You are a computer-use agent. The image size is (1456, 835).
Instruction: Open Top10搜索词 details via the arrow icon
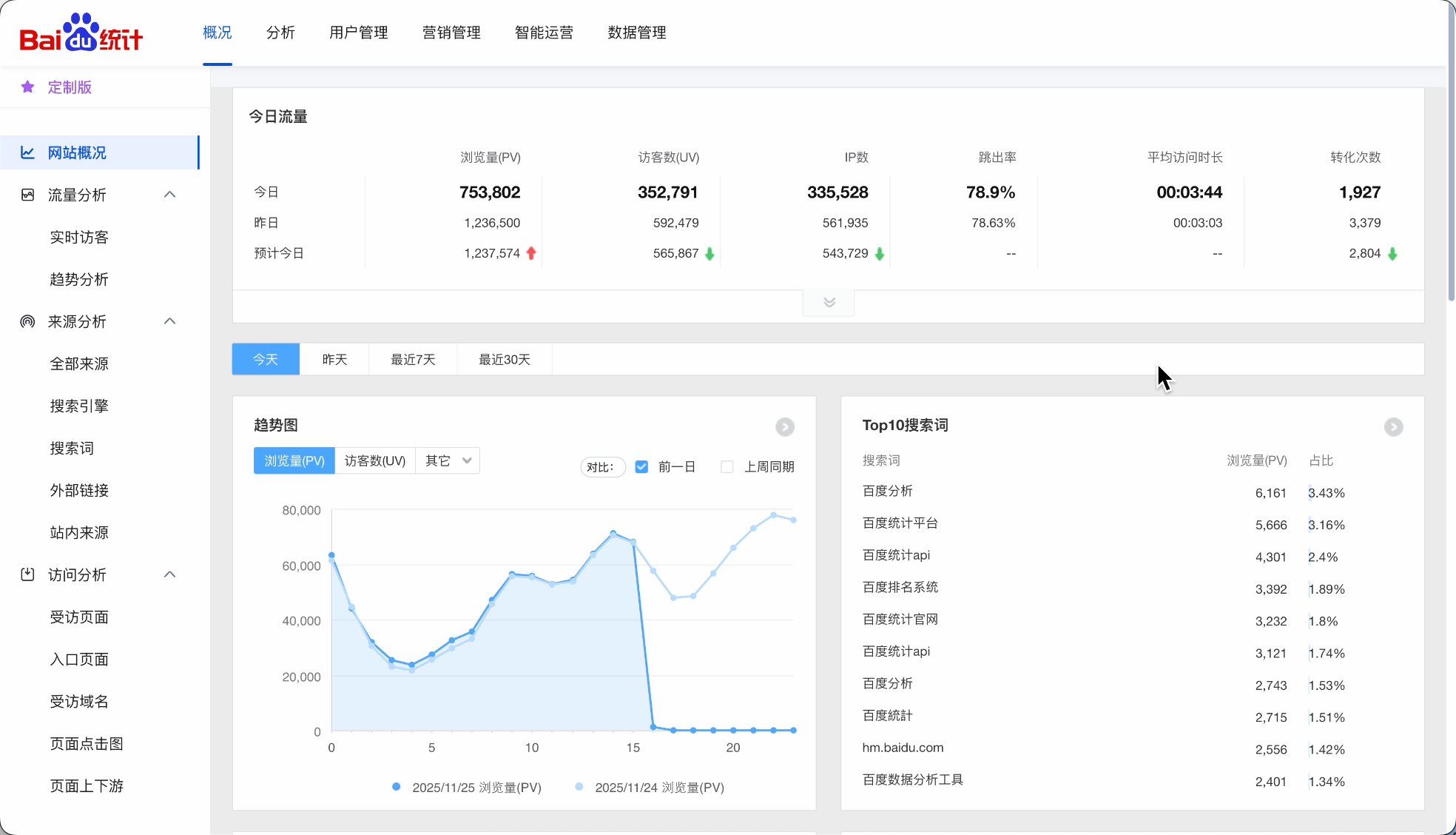[x=1393, y=427]
